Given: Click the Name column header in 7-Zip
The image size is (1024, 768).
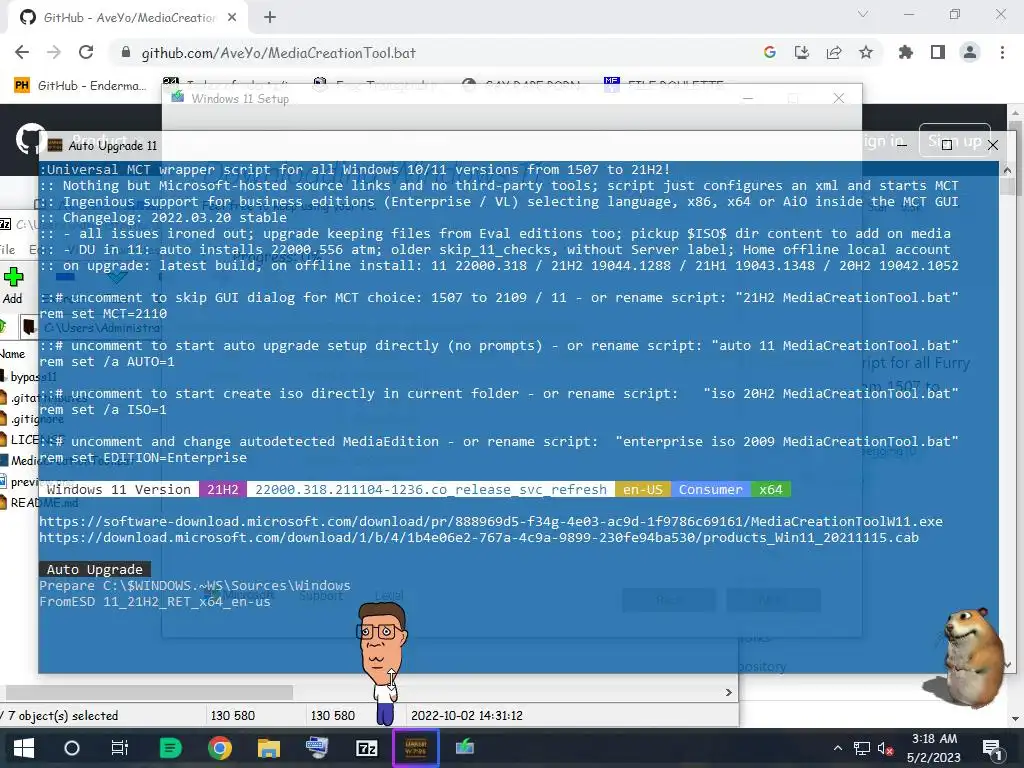Looking at the screenshot, I should [12, 353].
